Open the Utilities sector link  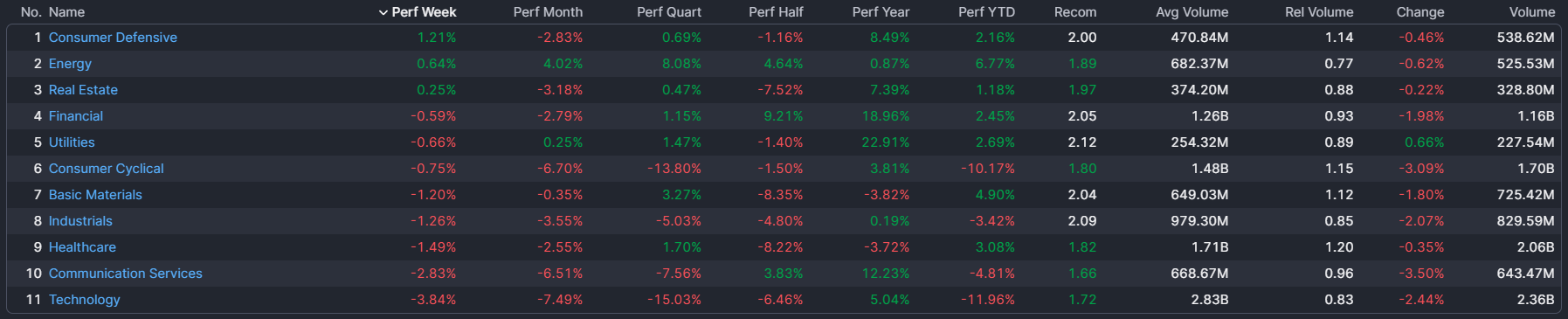point(72,142)
